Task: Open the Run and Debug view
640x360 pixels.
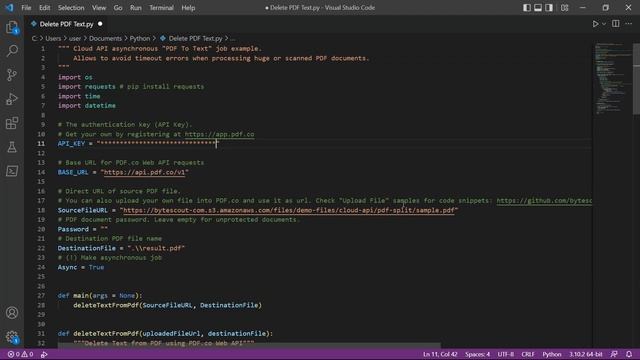Action: (12, 99)
